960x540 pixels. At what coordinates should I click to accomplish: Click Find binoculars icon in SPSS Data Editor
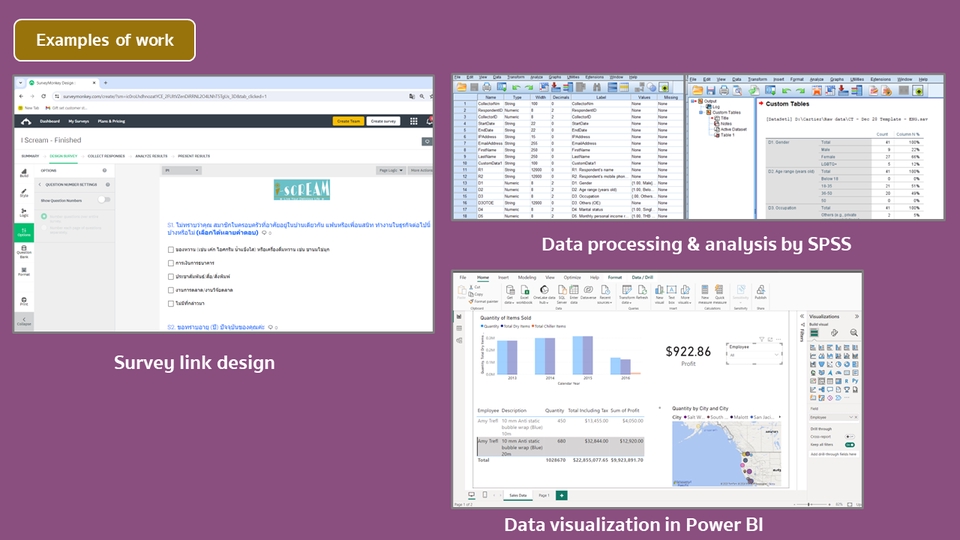596,88
